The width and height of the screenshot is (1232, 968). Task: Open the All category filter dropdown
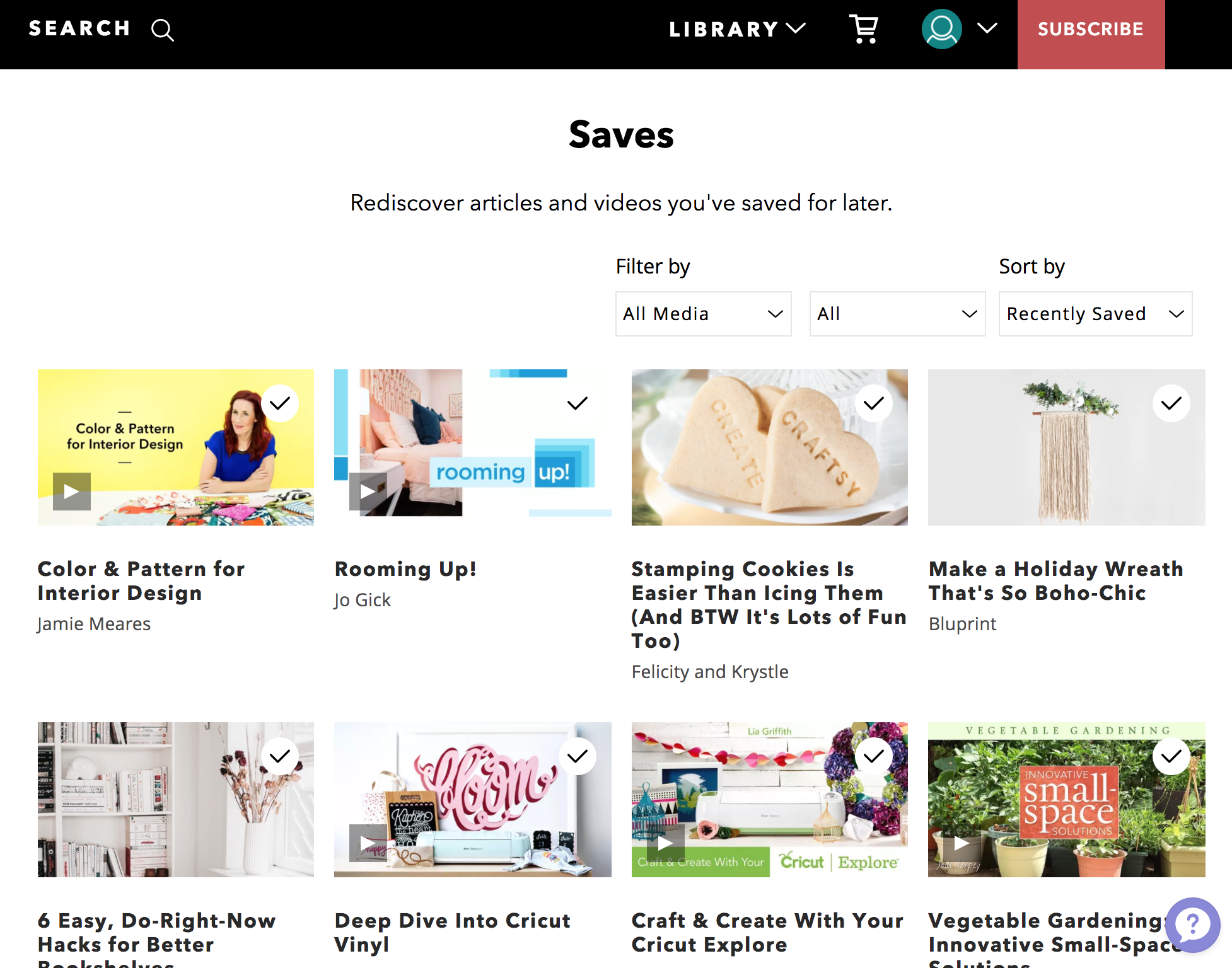tap(897, 314)
